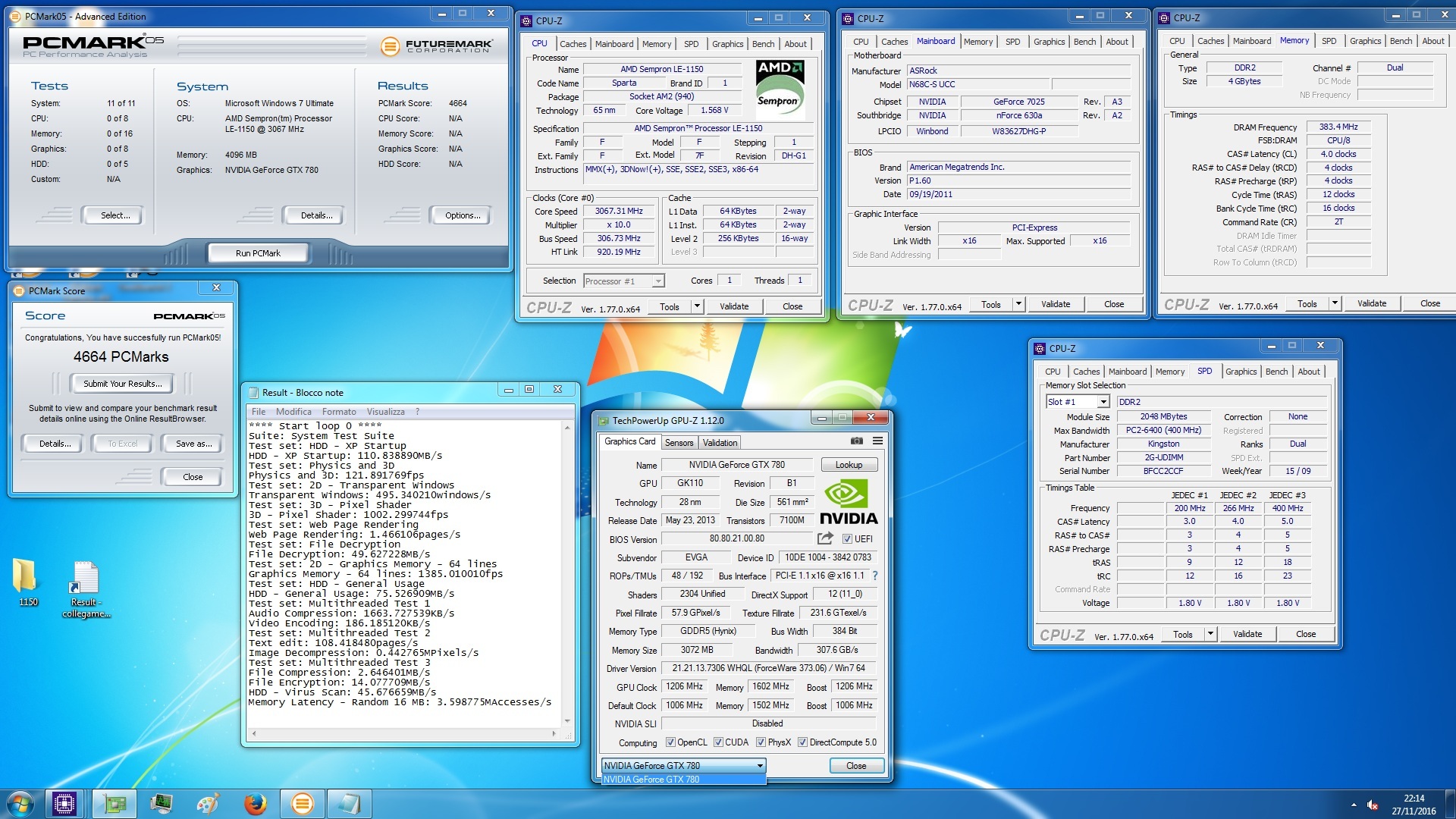Screen dimensions: 1456x819
Task: Open Visualizza menu in Notepad
Action: click(385, 412)
